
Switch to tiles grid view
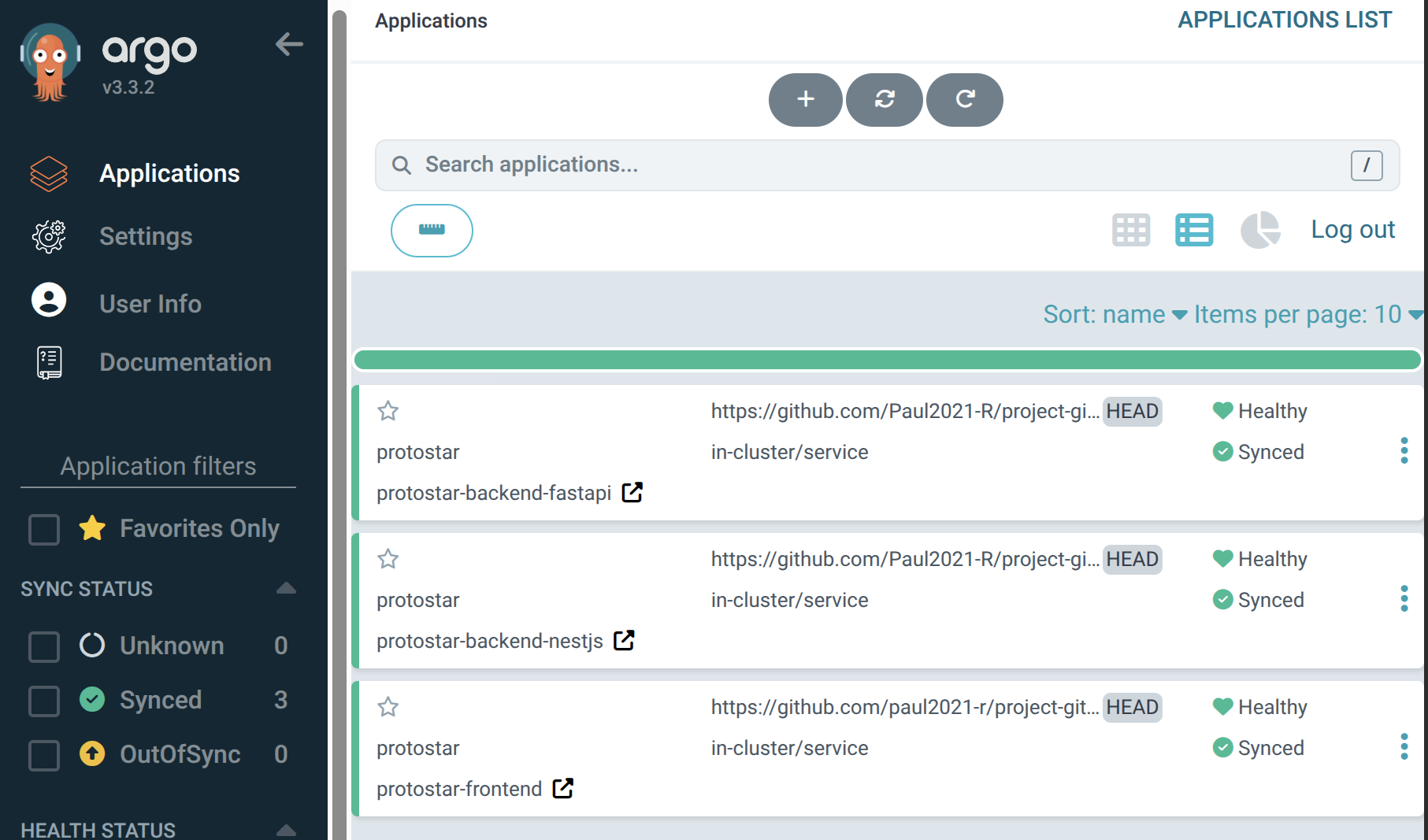(1131, 230)
